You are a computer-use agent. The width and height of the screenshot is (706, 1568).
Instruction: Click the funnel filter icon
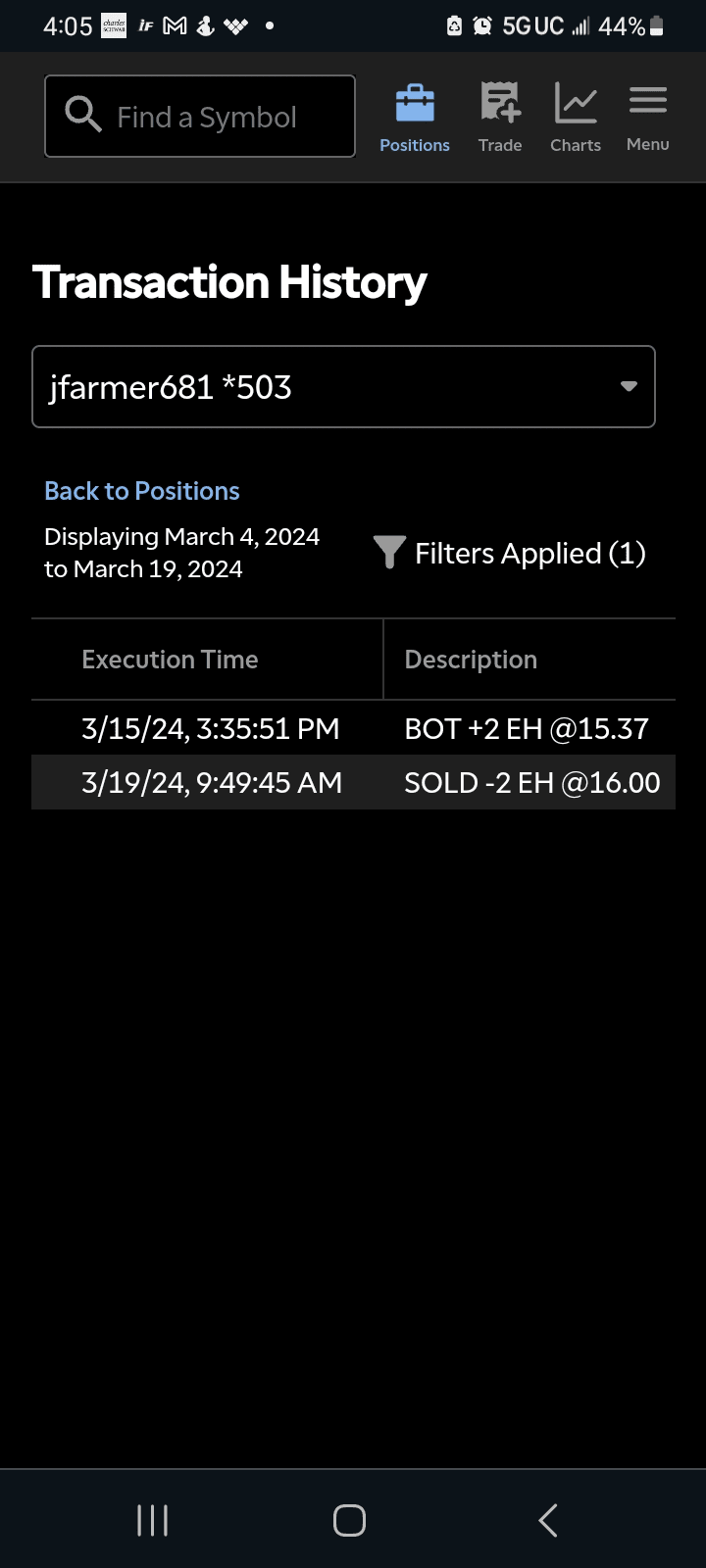point(389,553)
